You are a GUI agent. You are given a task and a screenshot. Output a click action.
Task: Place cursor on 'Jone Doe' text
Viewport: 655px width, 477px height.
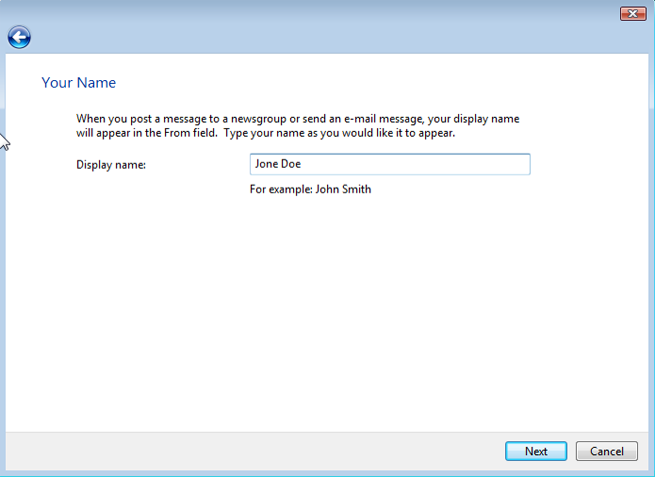pos(278,165)
